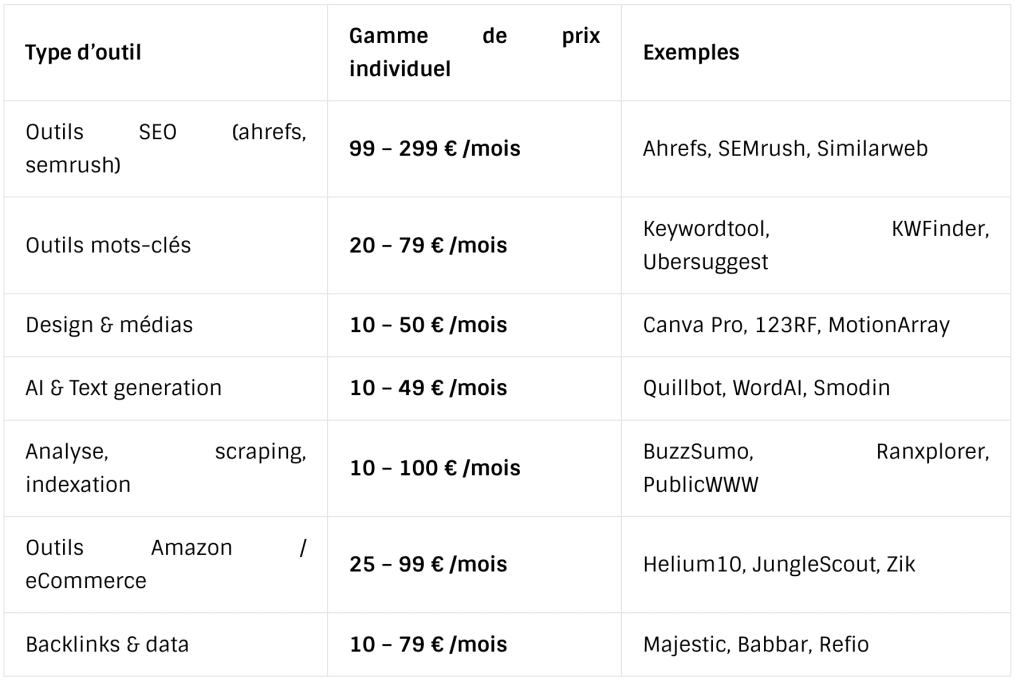Viewport: 1024px width, 686px height.
Task: Click the "10 – 100 € /mois" price
Action: tap(435, 468)
